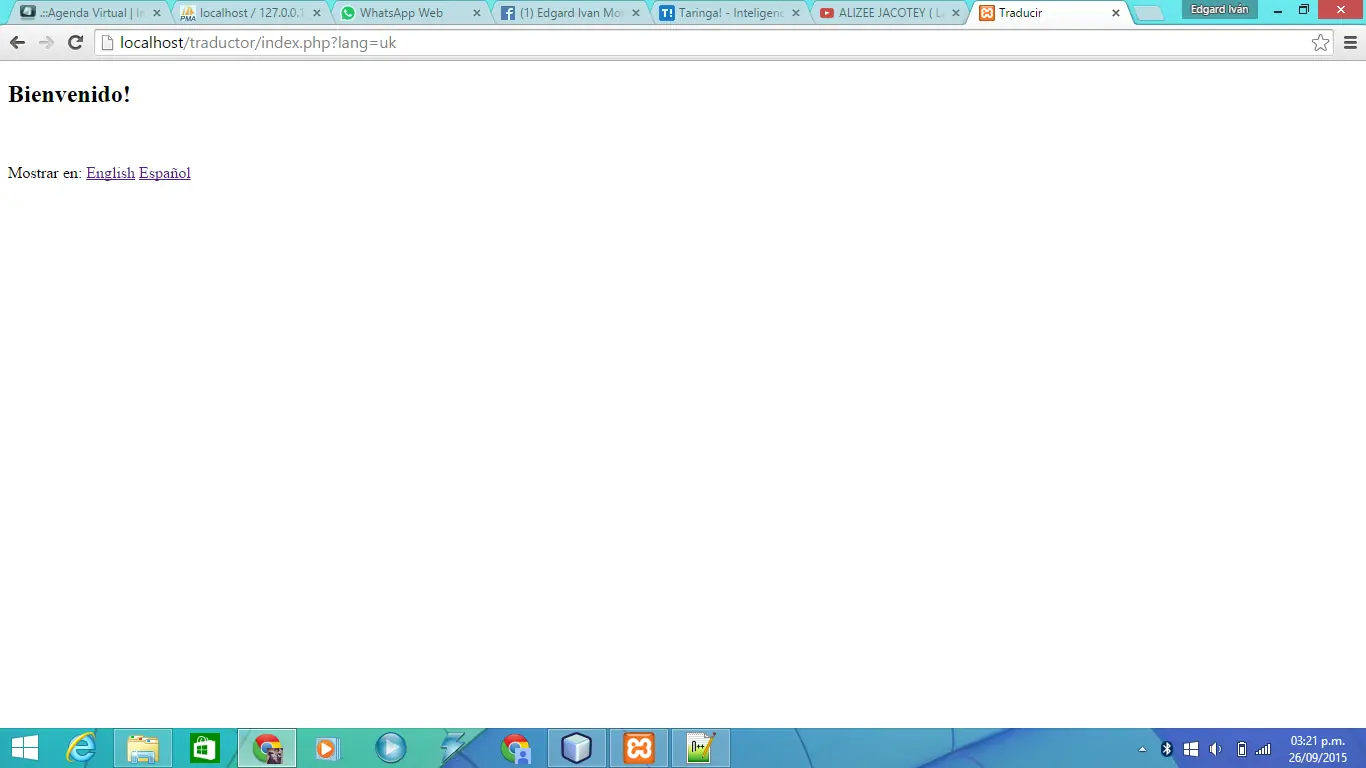Close the ALIZEE JACOTEY tab
1366x768 pixels.
point(956,13)
